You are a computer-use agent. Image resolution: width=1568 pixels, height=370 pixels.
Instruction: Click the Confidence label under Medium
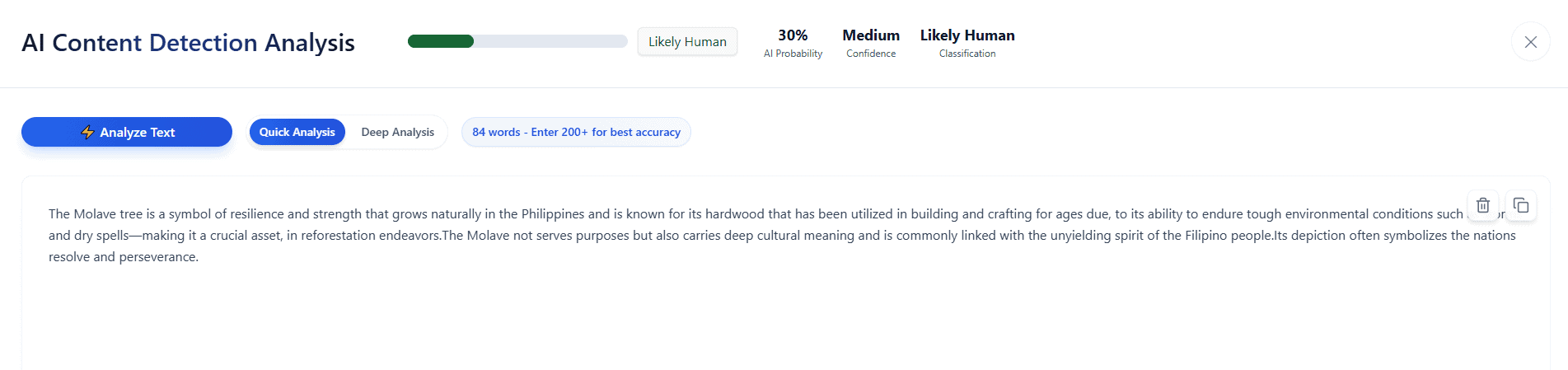[x=871, y=54]
